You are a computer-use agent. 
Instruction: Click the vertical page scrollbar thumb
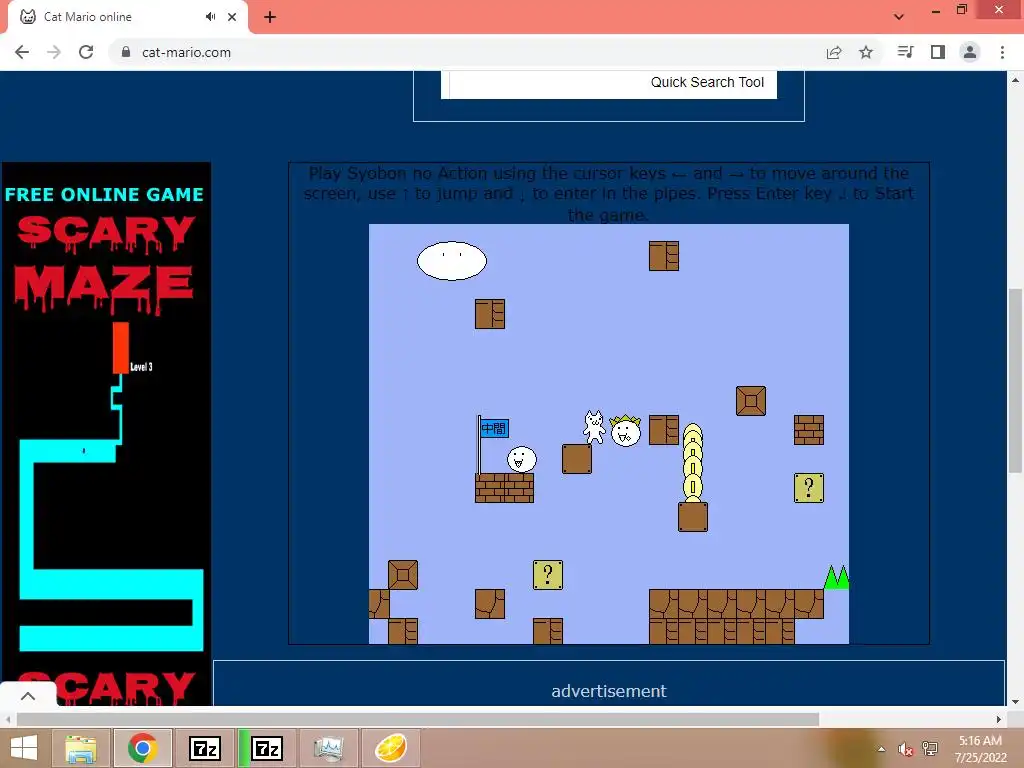point(1015,380)
